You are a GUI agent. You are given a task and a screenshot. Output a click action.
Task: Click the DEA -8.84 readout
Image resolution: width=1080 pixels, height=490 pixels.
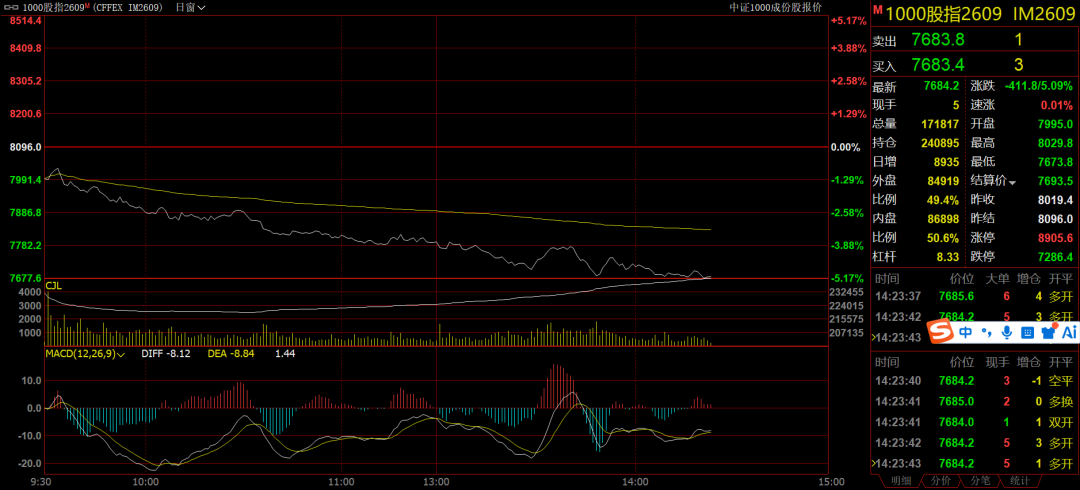231,354
